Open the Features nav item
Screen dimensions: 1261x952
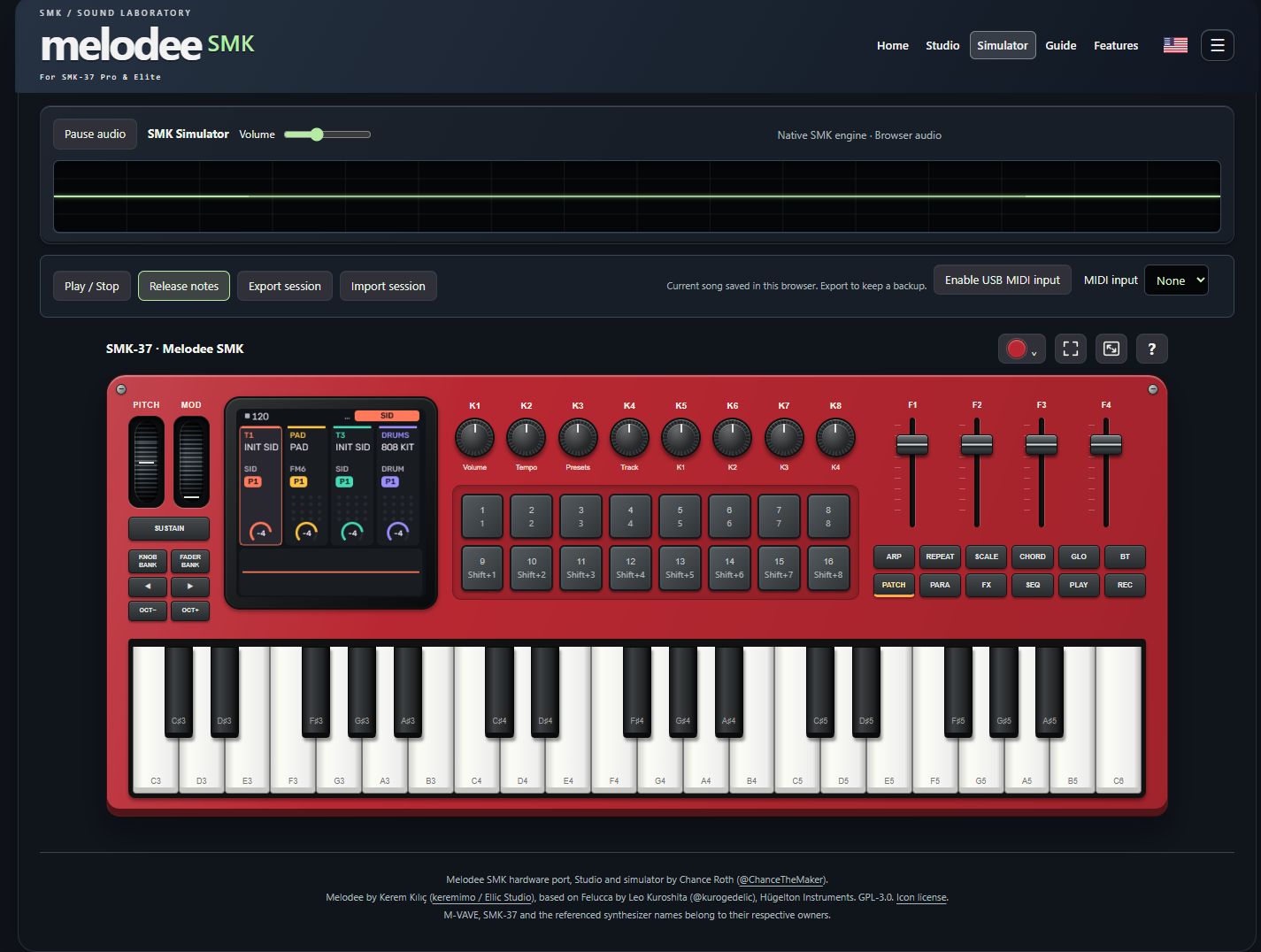[x=1116, y=45]
